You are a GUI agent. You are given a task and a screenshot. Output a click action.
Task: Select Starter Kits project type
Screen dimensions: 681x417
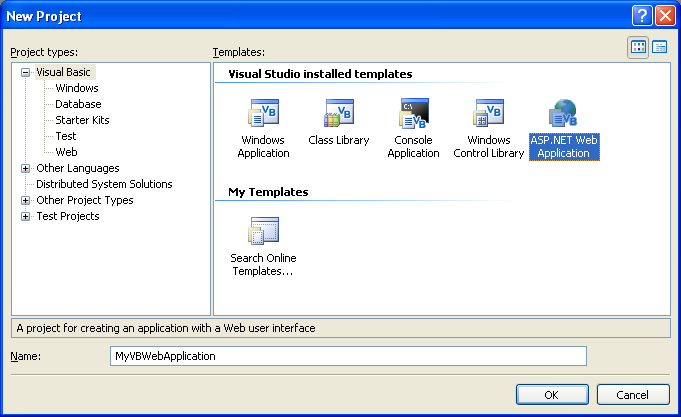(82, 120)
